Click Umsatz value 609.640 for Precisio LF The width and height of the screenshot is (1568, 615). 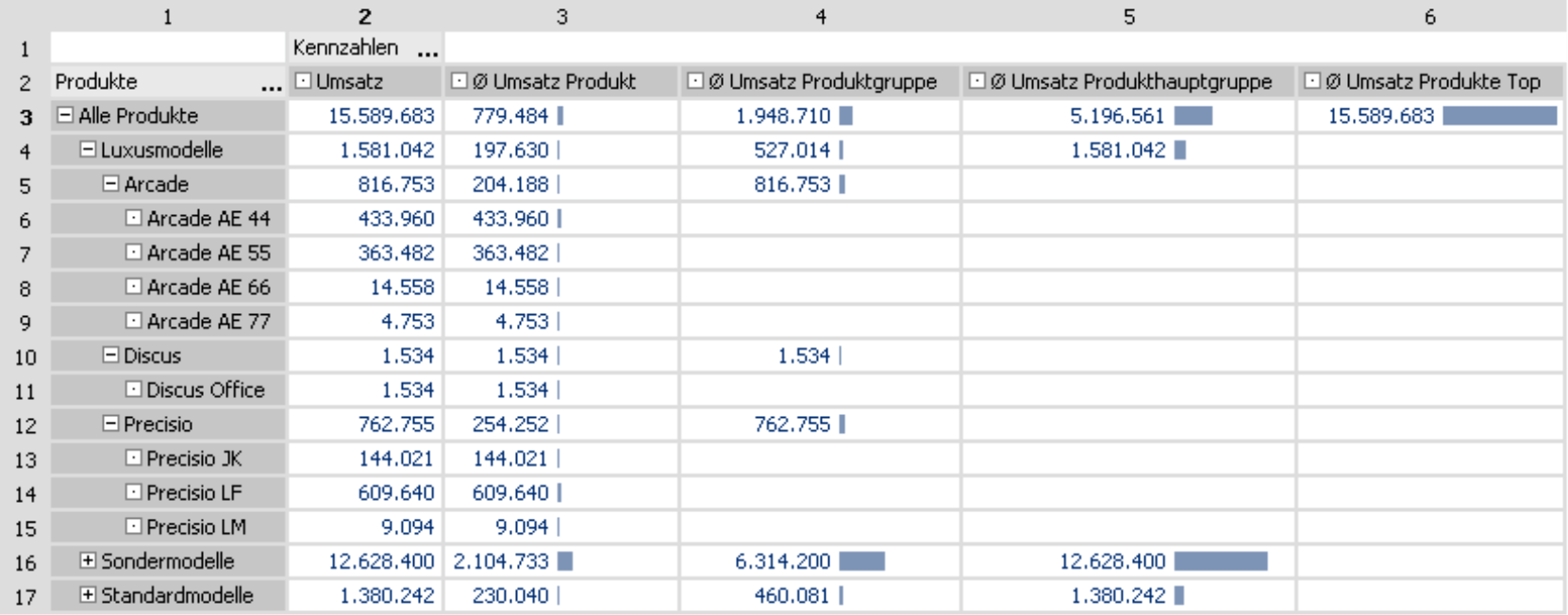pos(395,491)
